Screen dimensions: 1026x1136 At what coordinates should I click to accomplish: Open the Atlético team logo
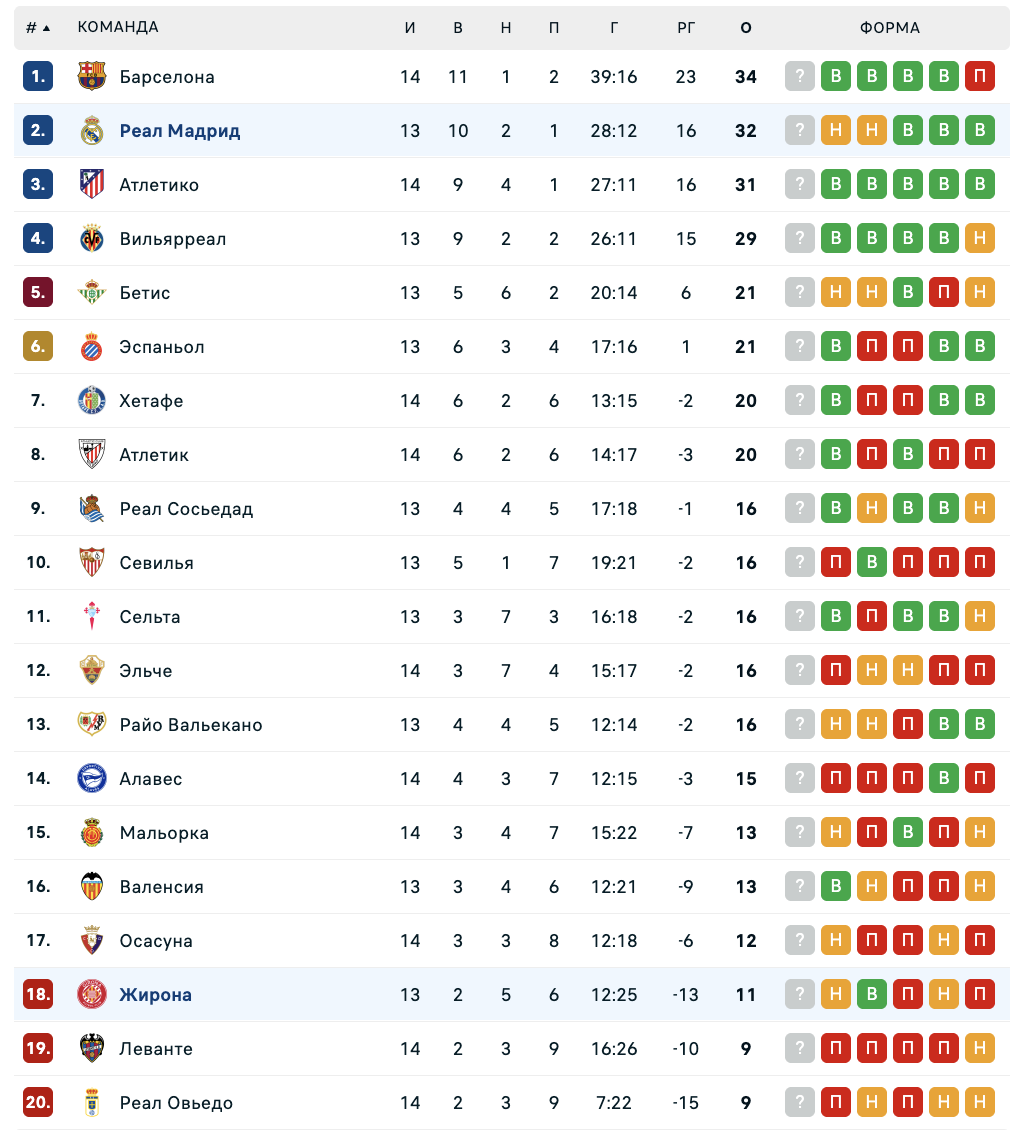[x=92, y=185]
